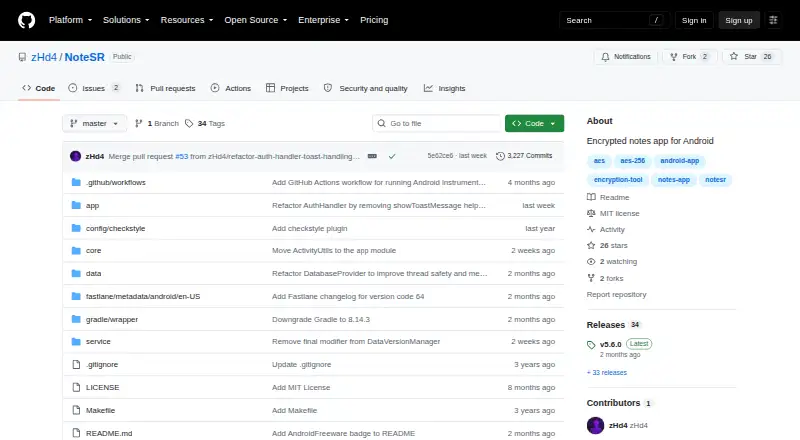The width and height of the screenshot is (800, 440).
Task: Open the zHd4 owner link
Action: 44,57
